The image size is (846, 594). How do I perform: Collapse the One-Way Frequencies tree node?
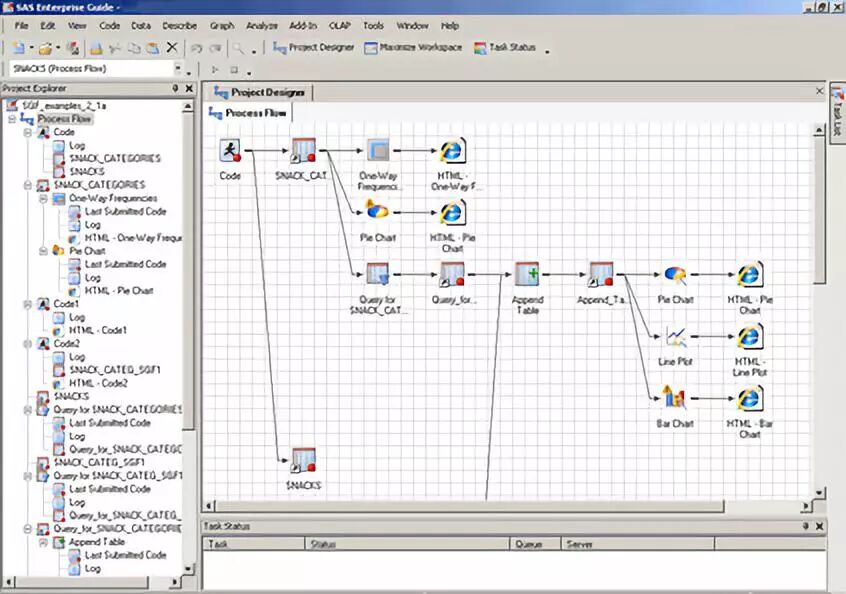tap(44, 199)
